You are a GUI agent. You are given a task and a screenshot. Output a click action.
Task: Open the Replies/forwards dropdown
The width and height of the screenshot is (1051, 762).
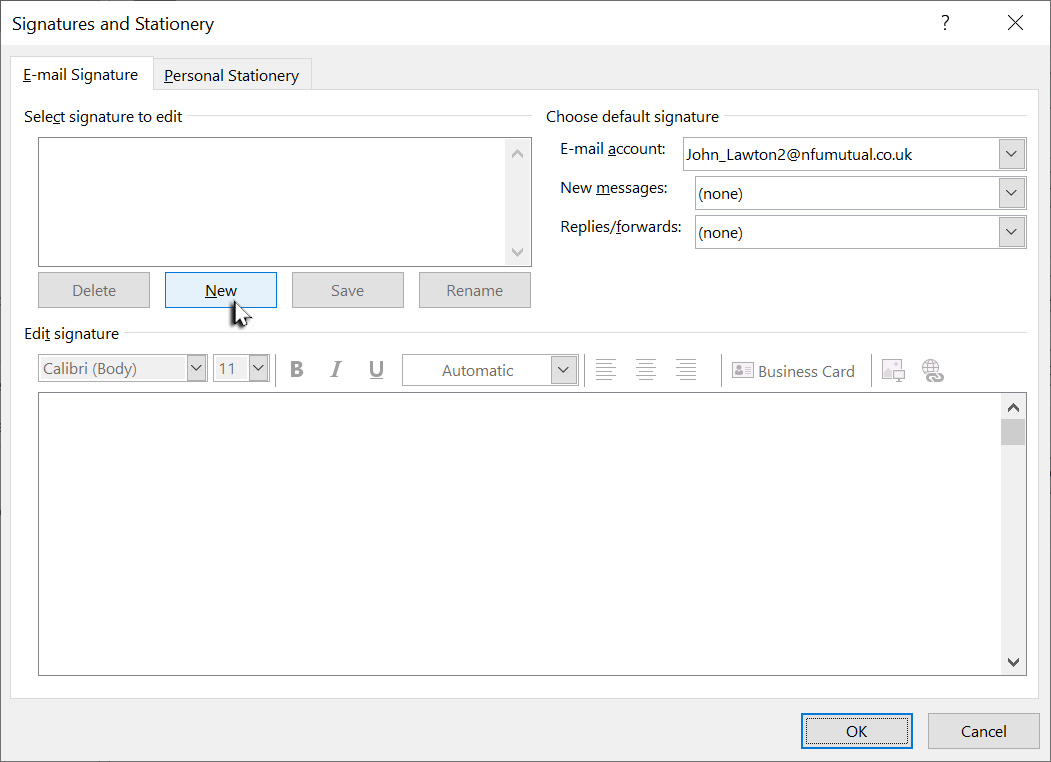click(x=1011, y=232)
